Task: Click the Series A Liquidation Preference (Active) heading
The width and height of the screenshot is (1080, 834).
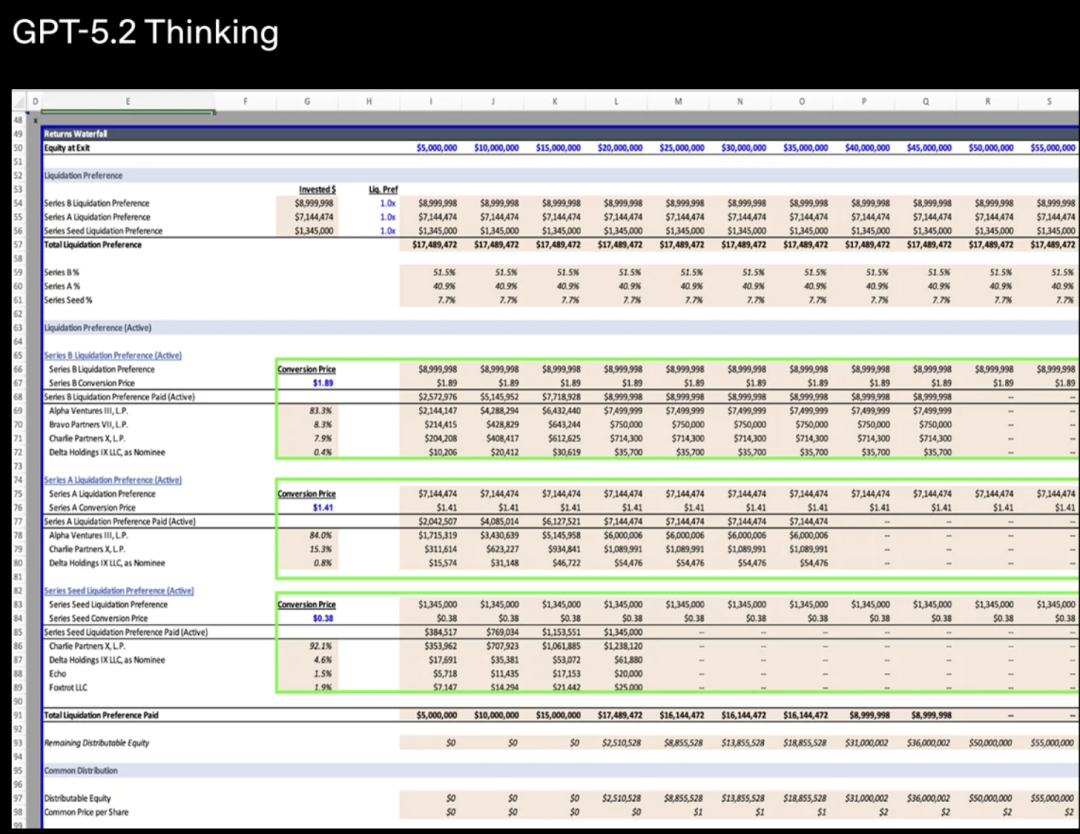Action: tap(112, 480)
